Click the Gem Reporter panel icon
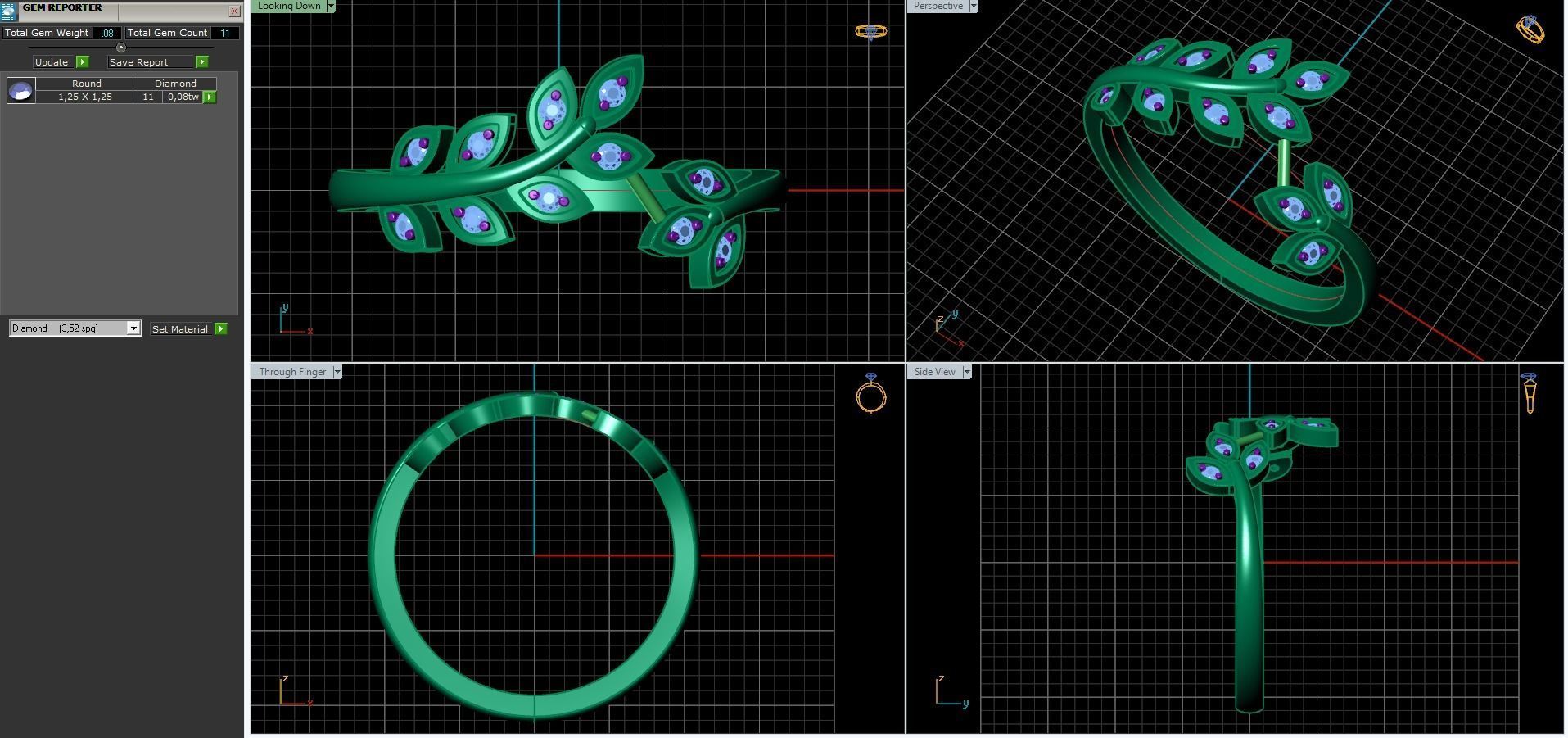Image resolution: width=1568 pixels, height=738 pixels. pyautogui.click(x=9, y=11)
